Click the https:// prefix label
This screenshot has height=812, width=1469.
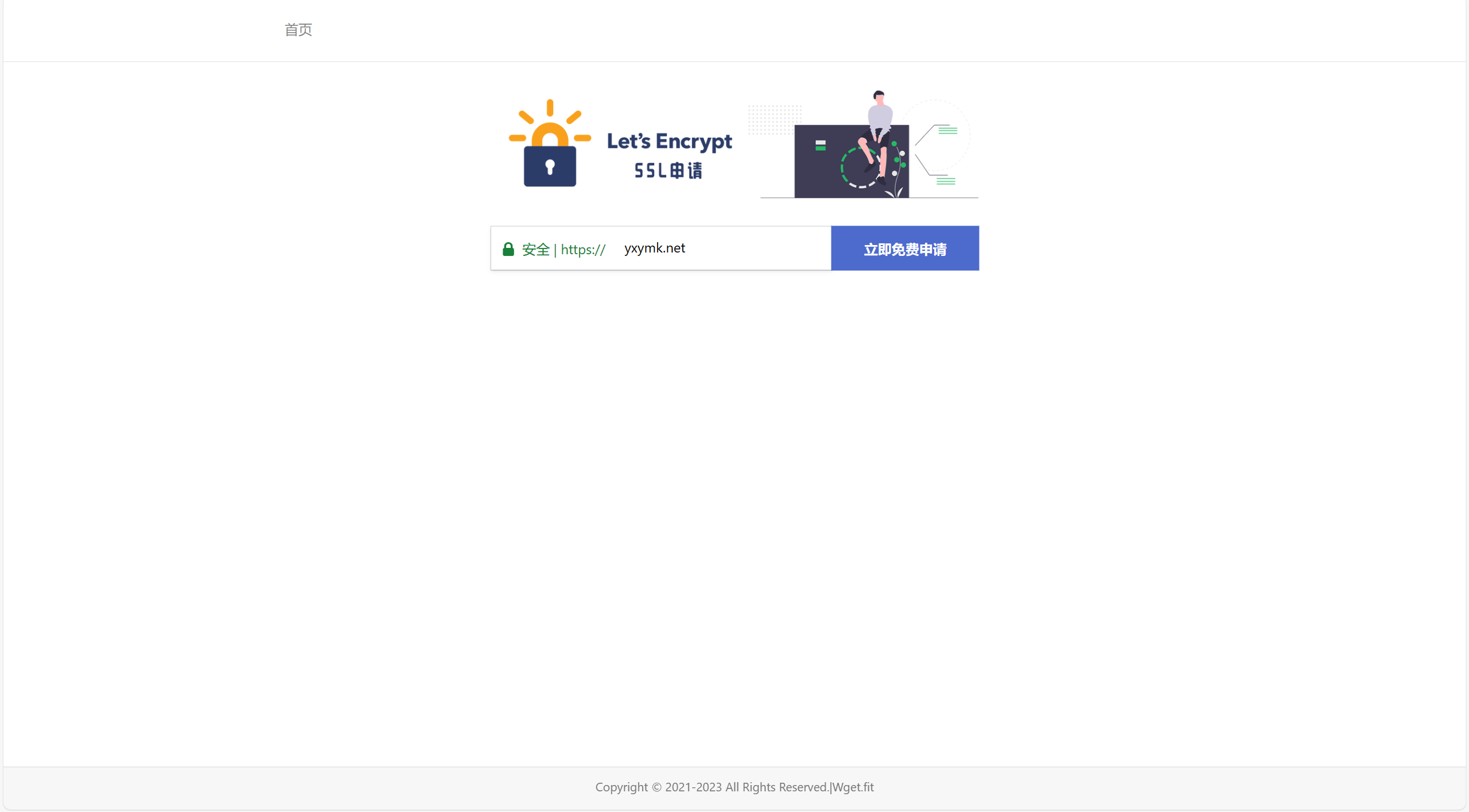pyautogui.click(x=583, y=250)
